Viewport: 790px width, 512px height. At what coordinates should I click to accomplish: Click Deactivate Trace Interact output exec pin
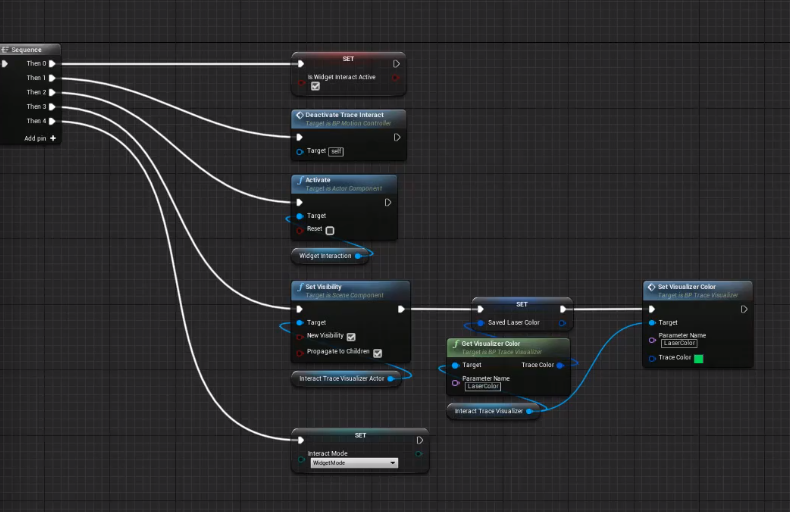397,137
